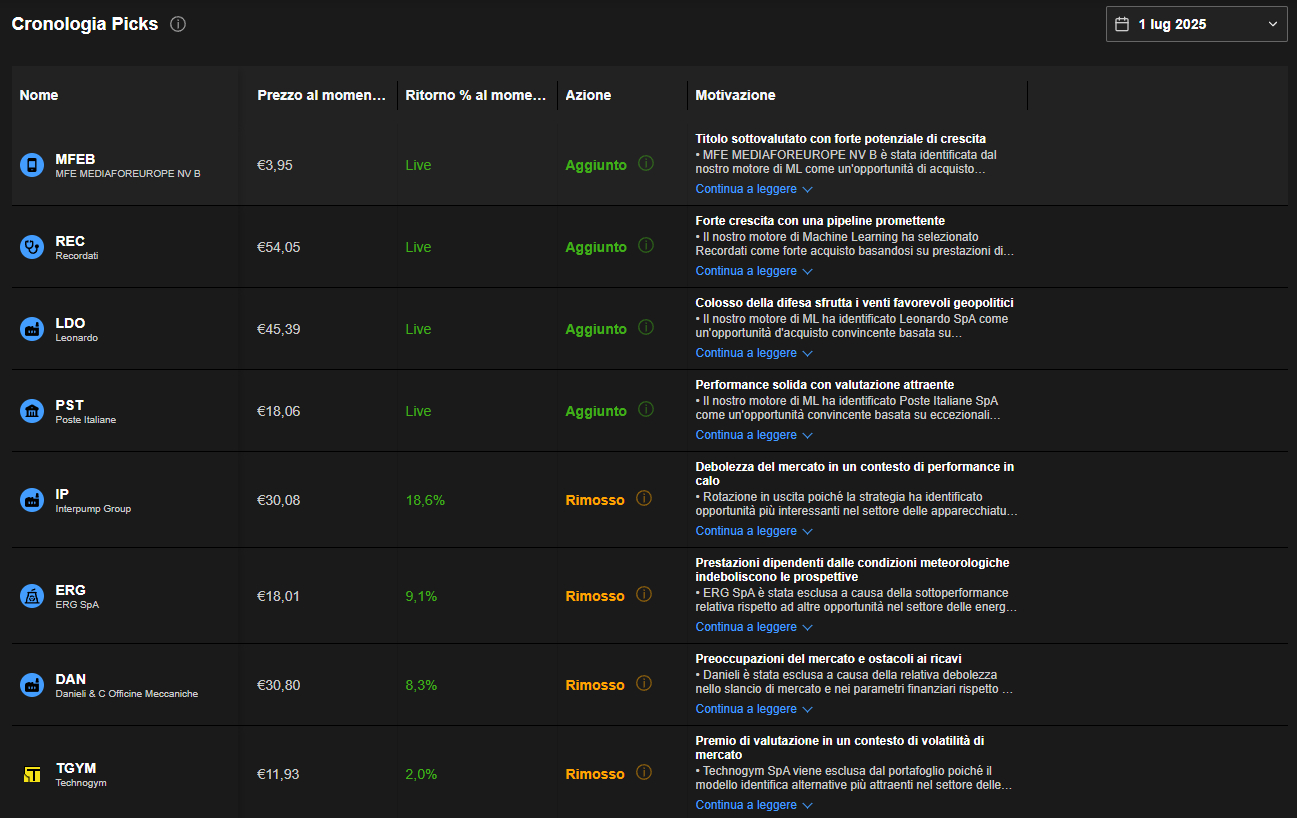Click the 18,6% return value

click(x=425, y=500)
